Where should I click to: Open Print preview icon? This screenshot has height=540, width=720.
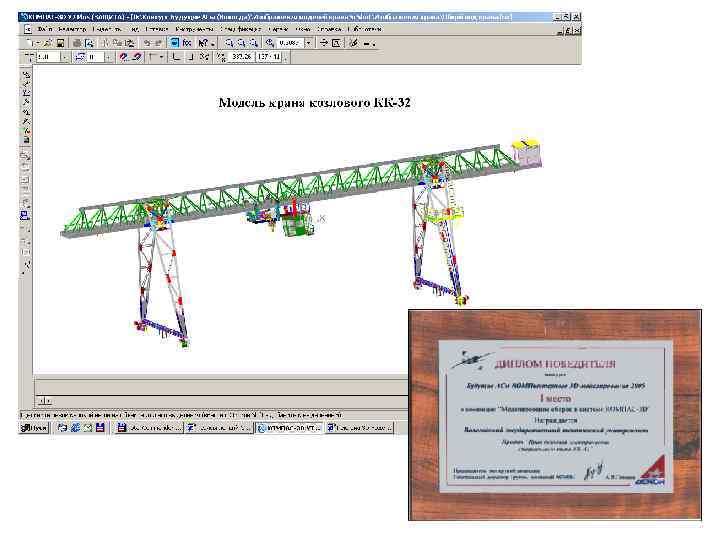tap(89, 43)
